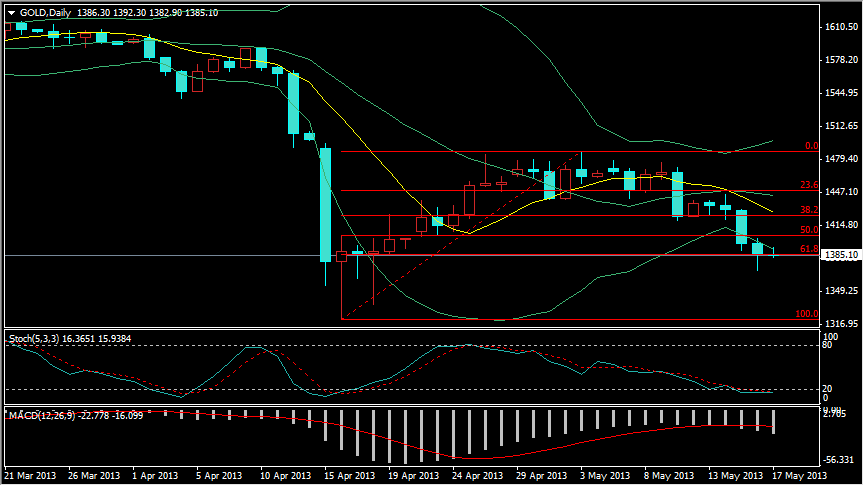Viewport: 864px width, 486px height.
Task: Click the Fibonacci 61.8 level label
Action: (x=809, y=249)
